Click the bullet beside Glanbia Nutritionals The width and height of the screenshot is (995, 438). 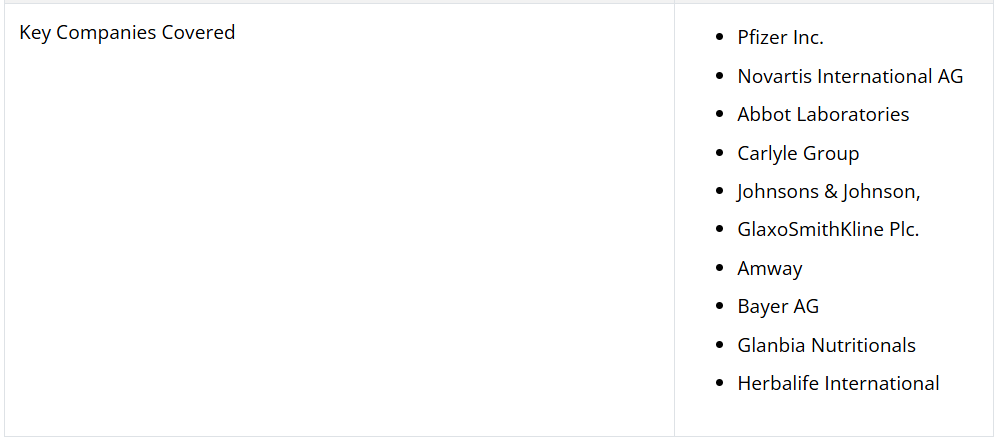coord(719,345)
